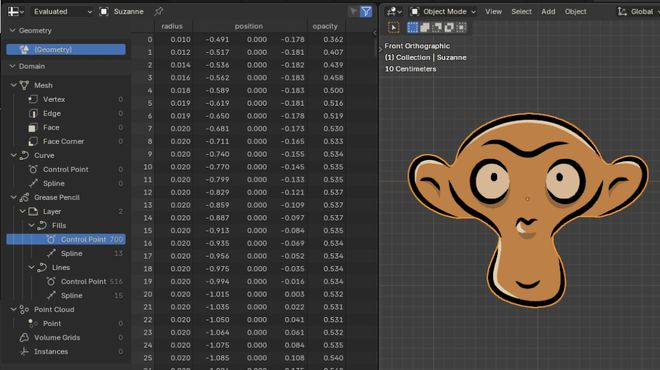Screen dimensions: 660x370
Task: Click the Lines layer curve icon
Action: [x=42, y=267]
